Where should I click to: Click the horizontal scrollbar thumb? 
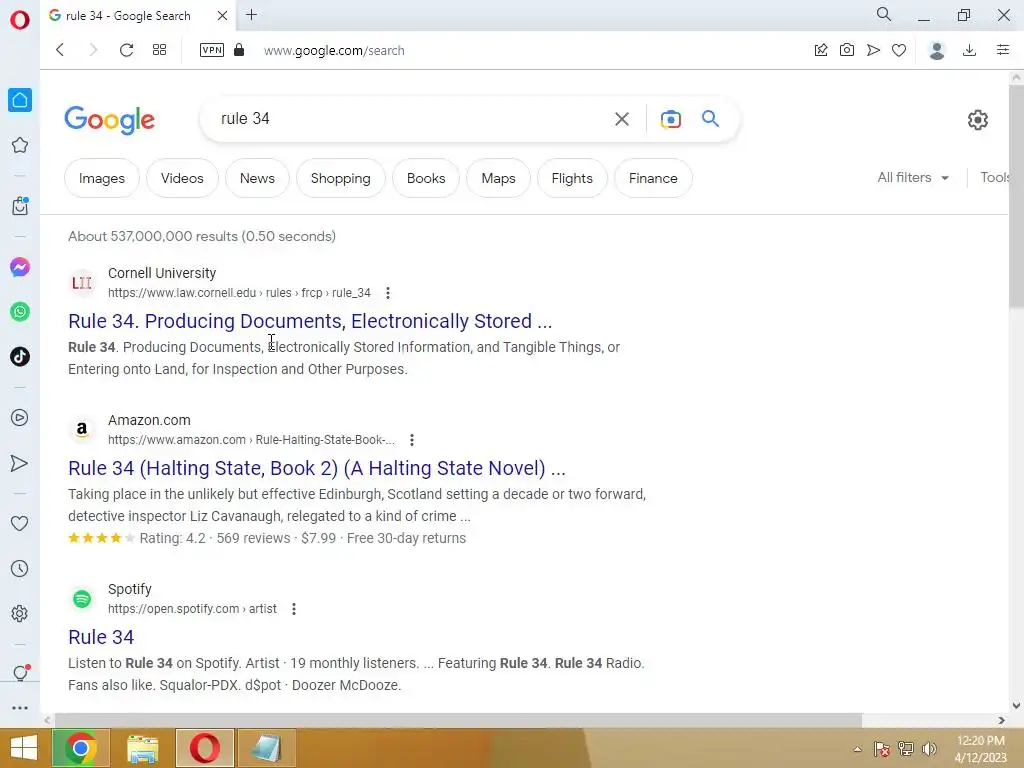click(458, 720)
